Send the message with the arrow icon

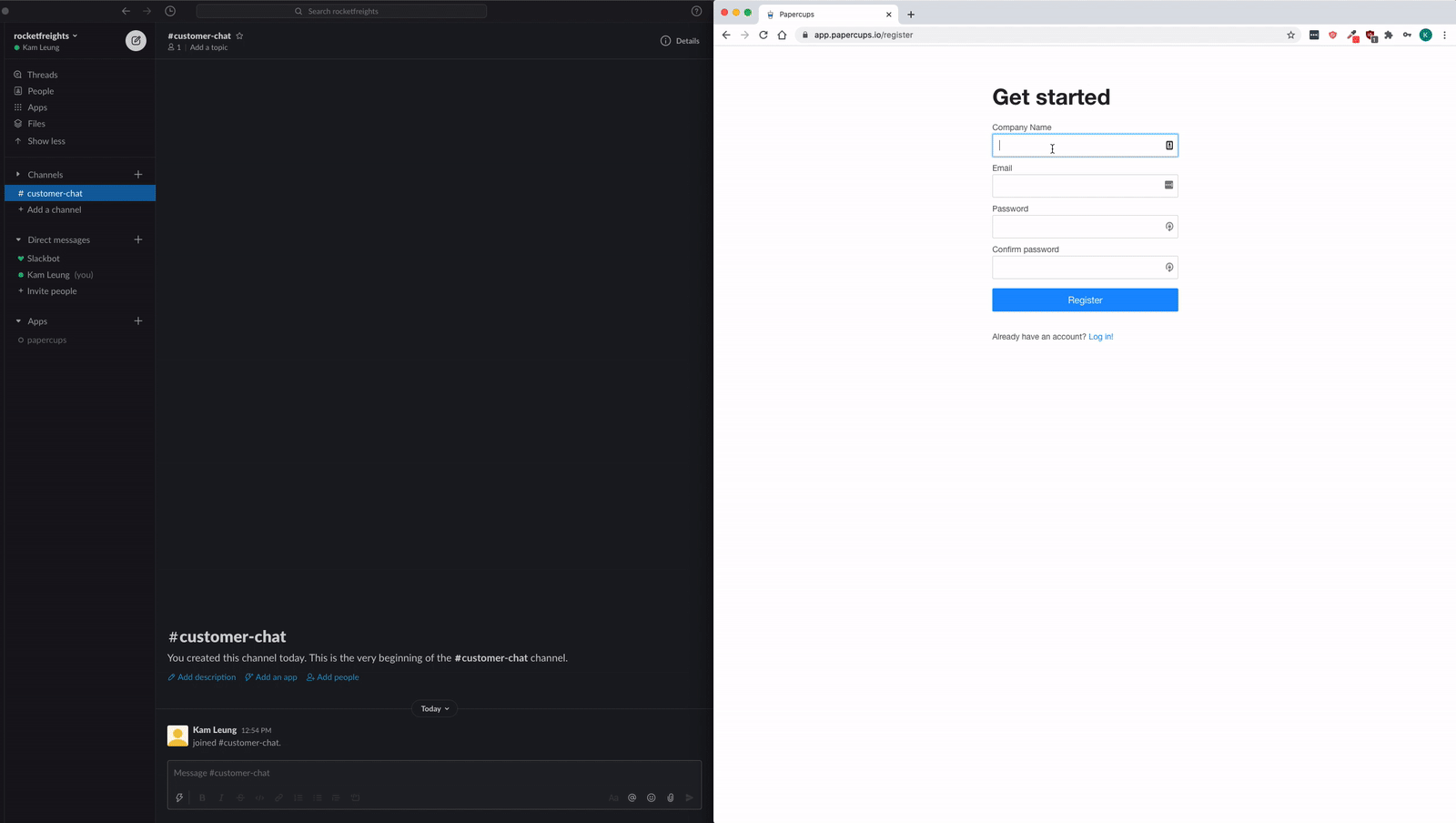point(690,798)
